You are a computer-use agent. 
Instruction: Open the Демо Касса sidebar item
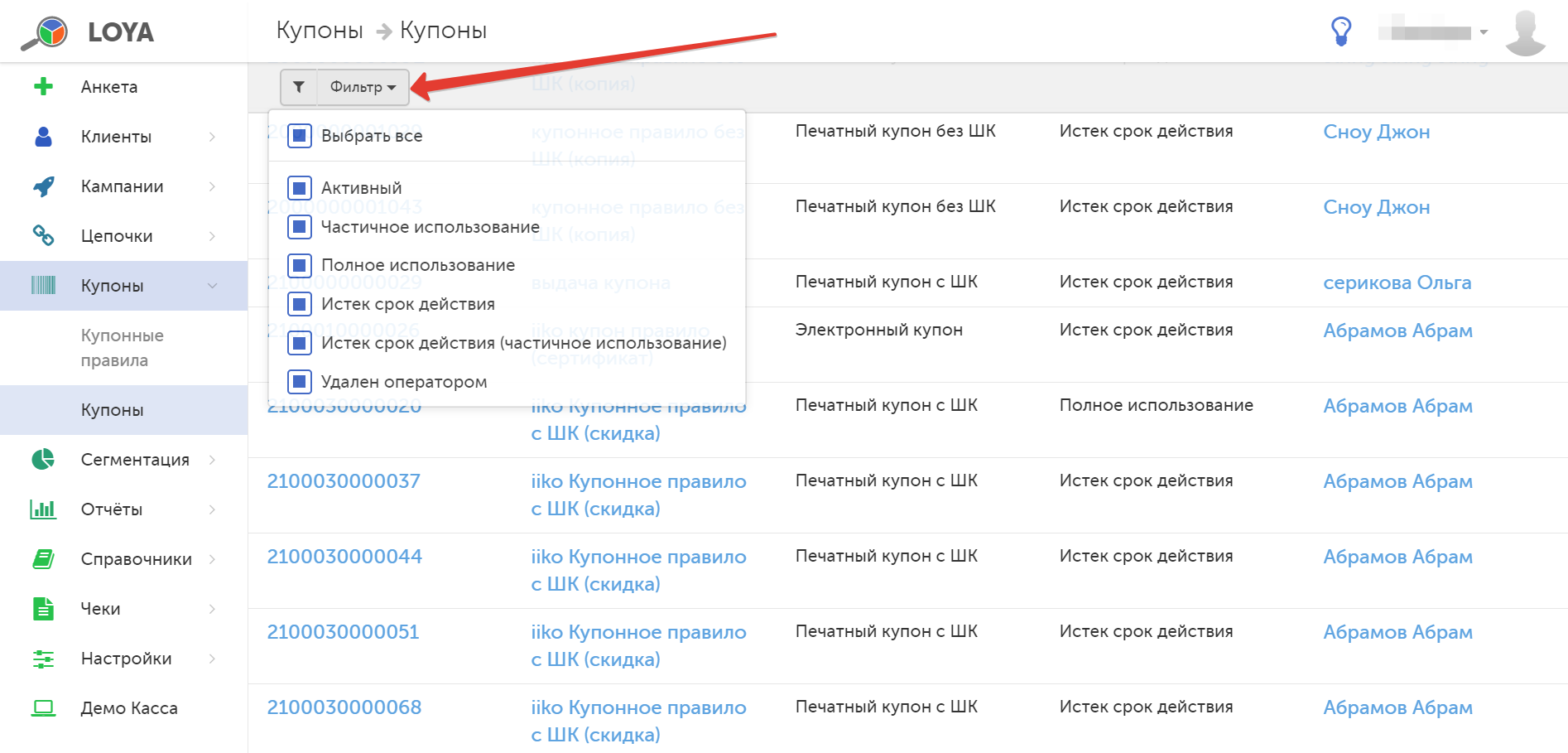click(123, 708)
